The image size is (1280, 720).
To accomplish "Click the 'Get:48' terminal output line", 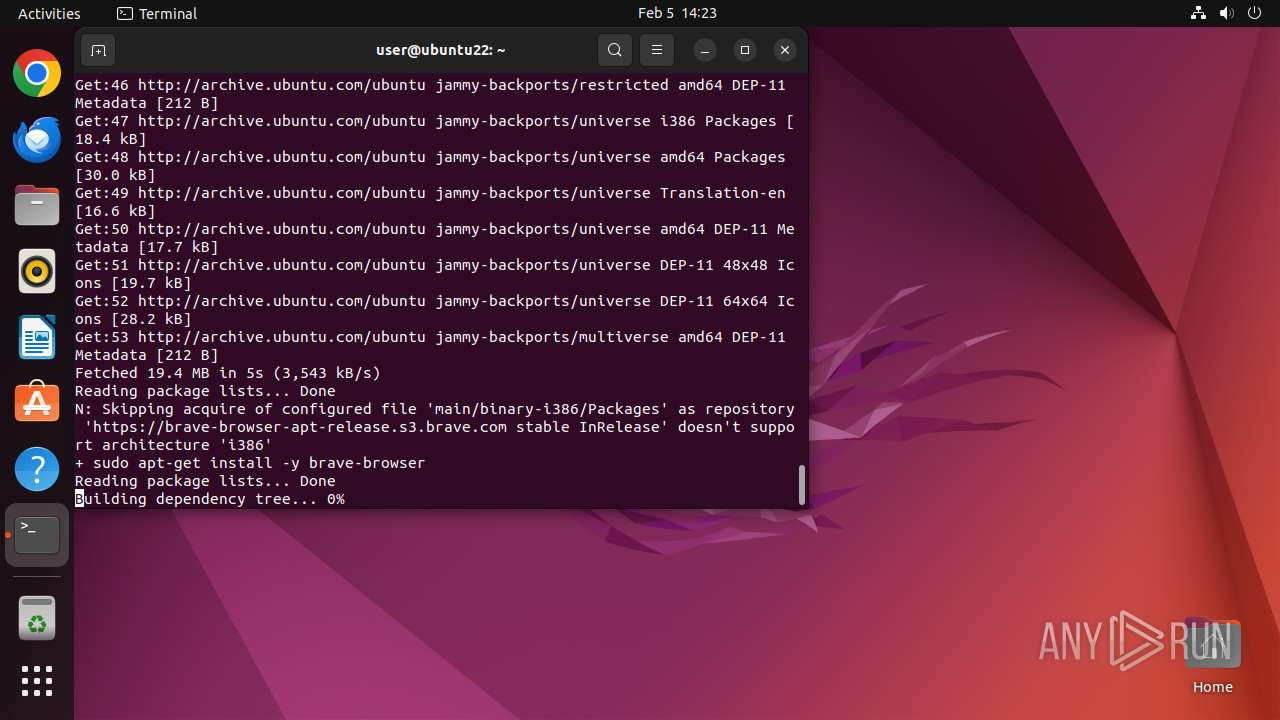I will click(x=430, y=166).
